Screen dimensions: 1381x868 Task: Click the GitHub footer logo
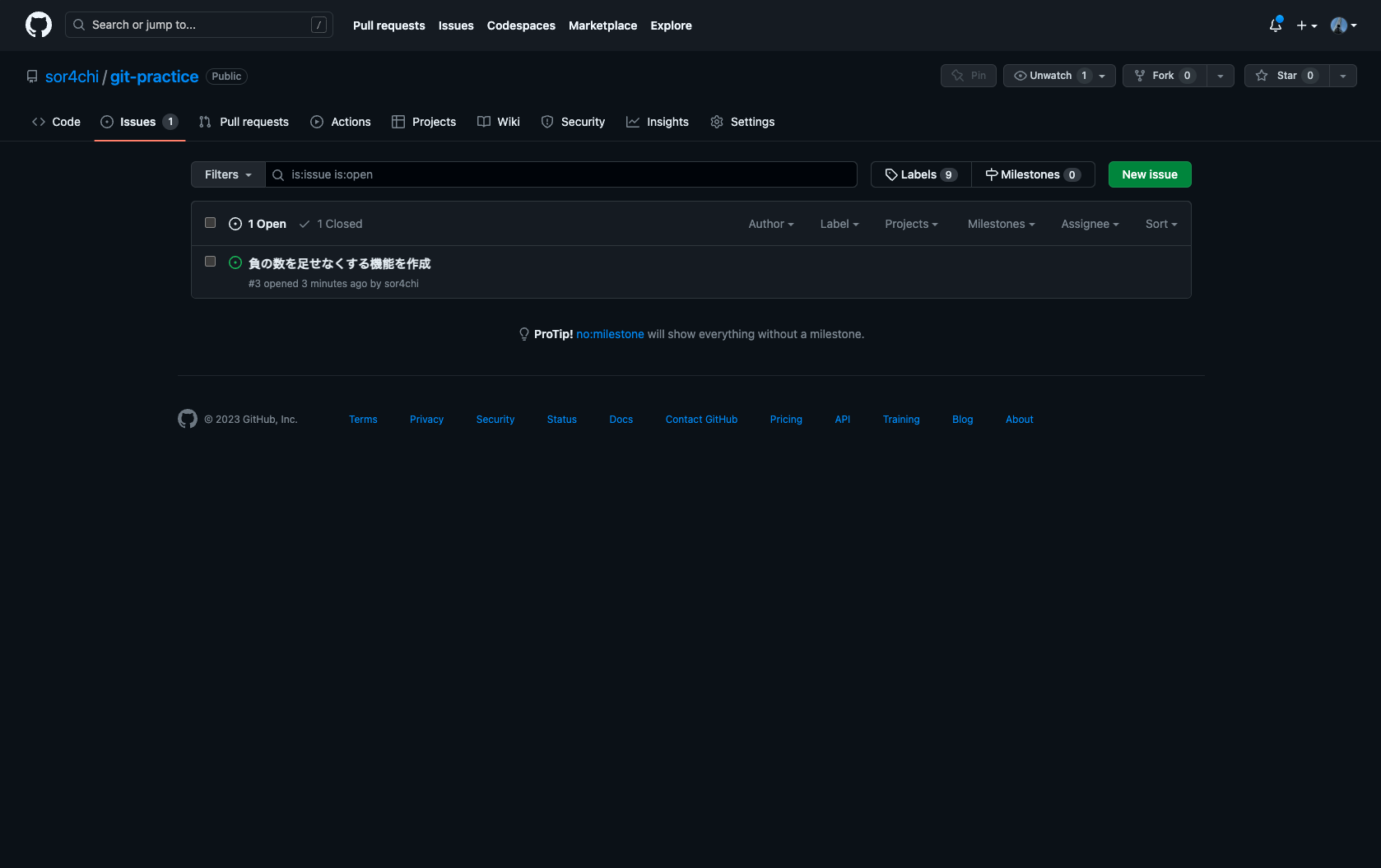pos(188,419)
